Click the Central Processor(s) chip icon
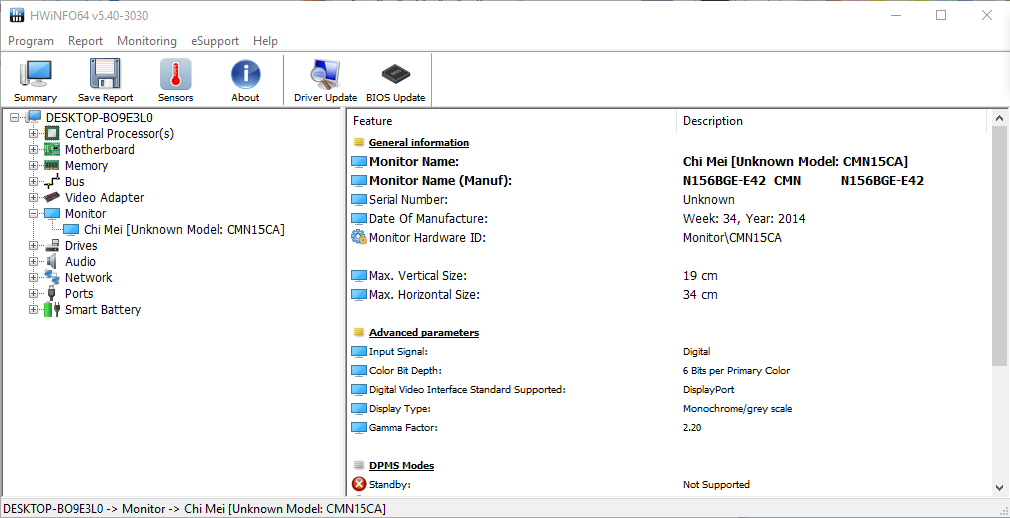1010x518 pixels. click(52, 134)
